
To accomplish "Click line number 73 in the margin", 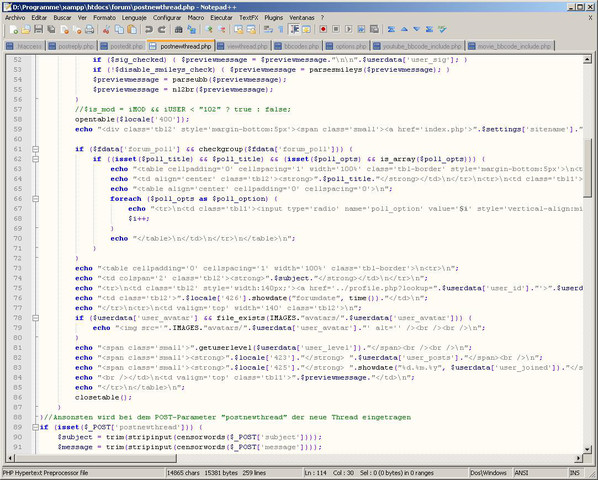I will (x=18, y=268).
